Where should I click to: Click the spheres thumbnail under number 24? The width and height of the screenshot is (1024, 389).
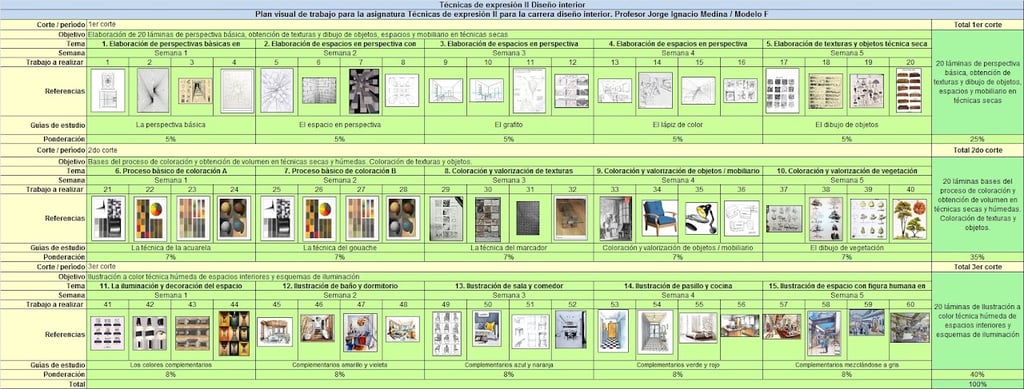point(234,219)
